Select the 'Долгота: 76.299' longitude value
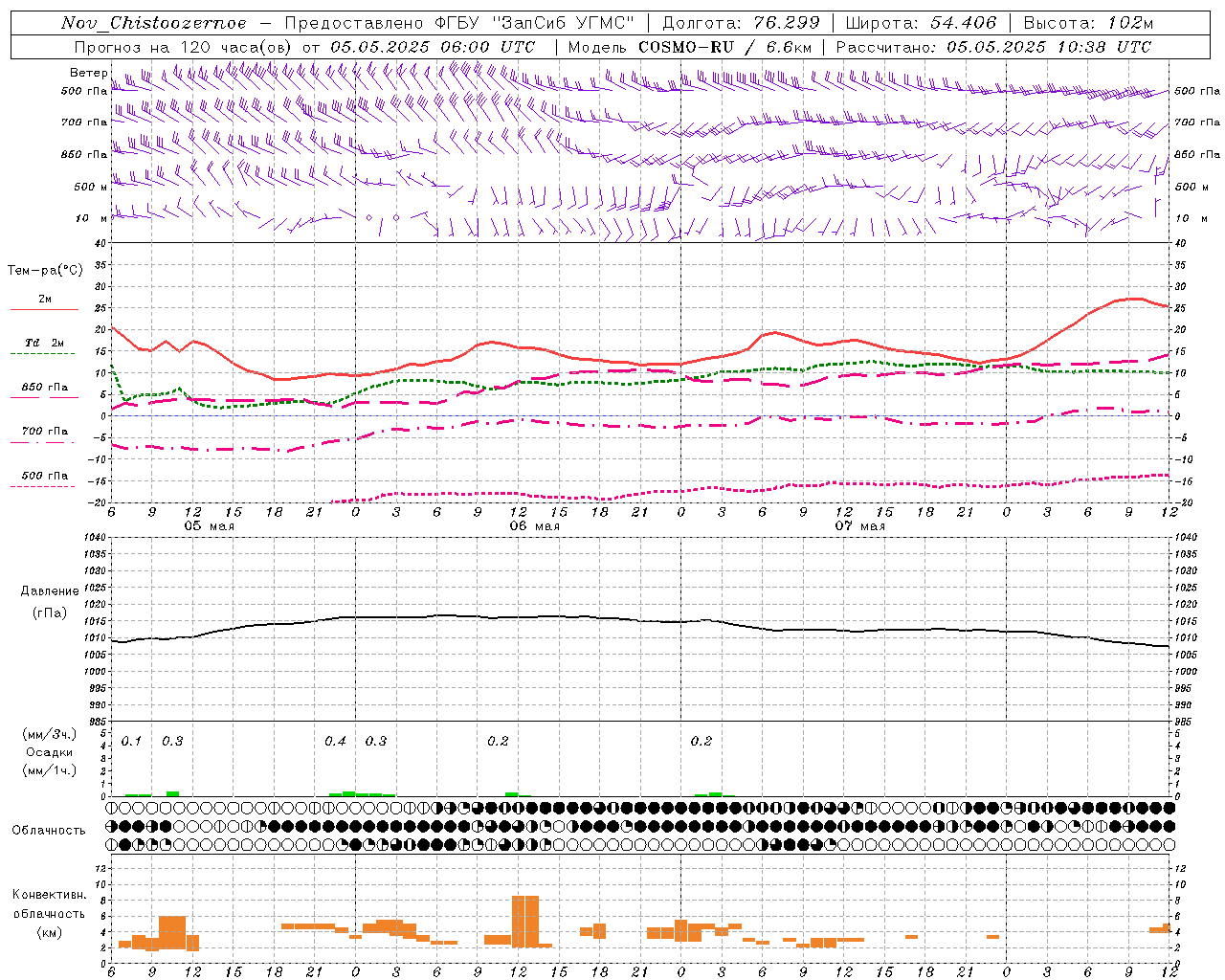 click(x=742, y=23)
